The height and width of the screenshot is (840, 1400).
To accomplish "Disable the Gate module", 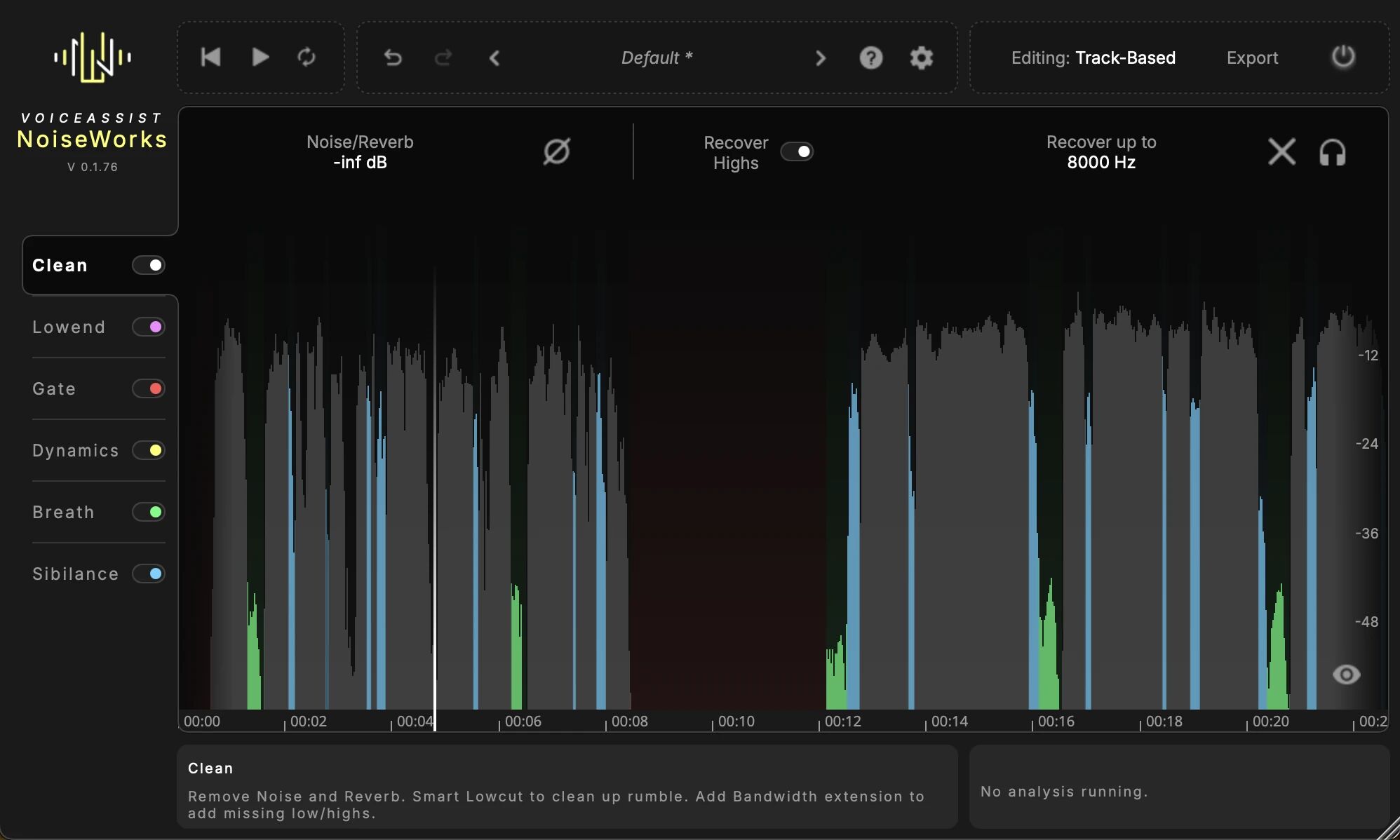I will [148, 388].
